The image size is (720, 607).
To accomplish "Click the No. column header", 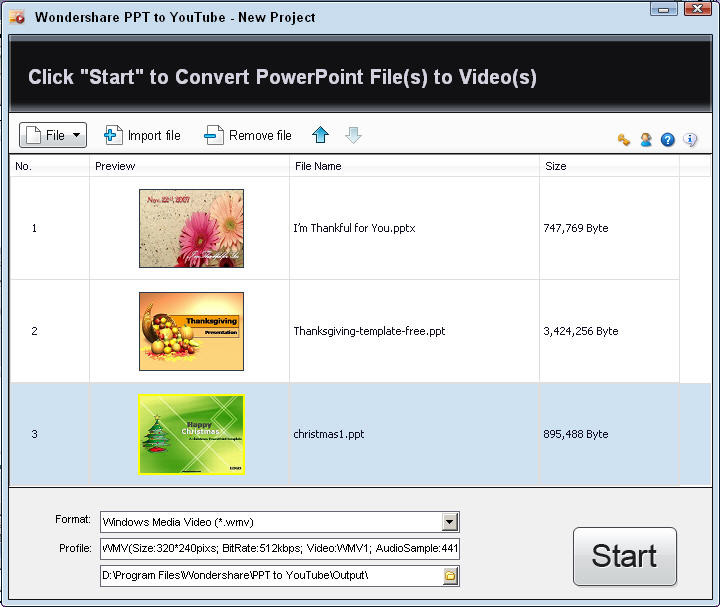I will coord(49,166).
